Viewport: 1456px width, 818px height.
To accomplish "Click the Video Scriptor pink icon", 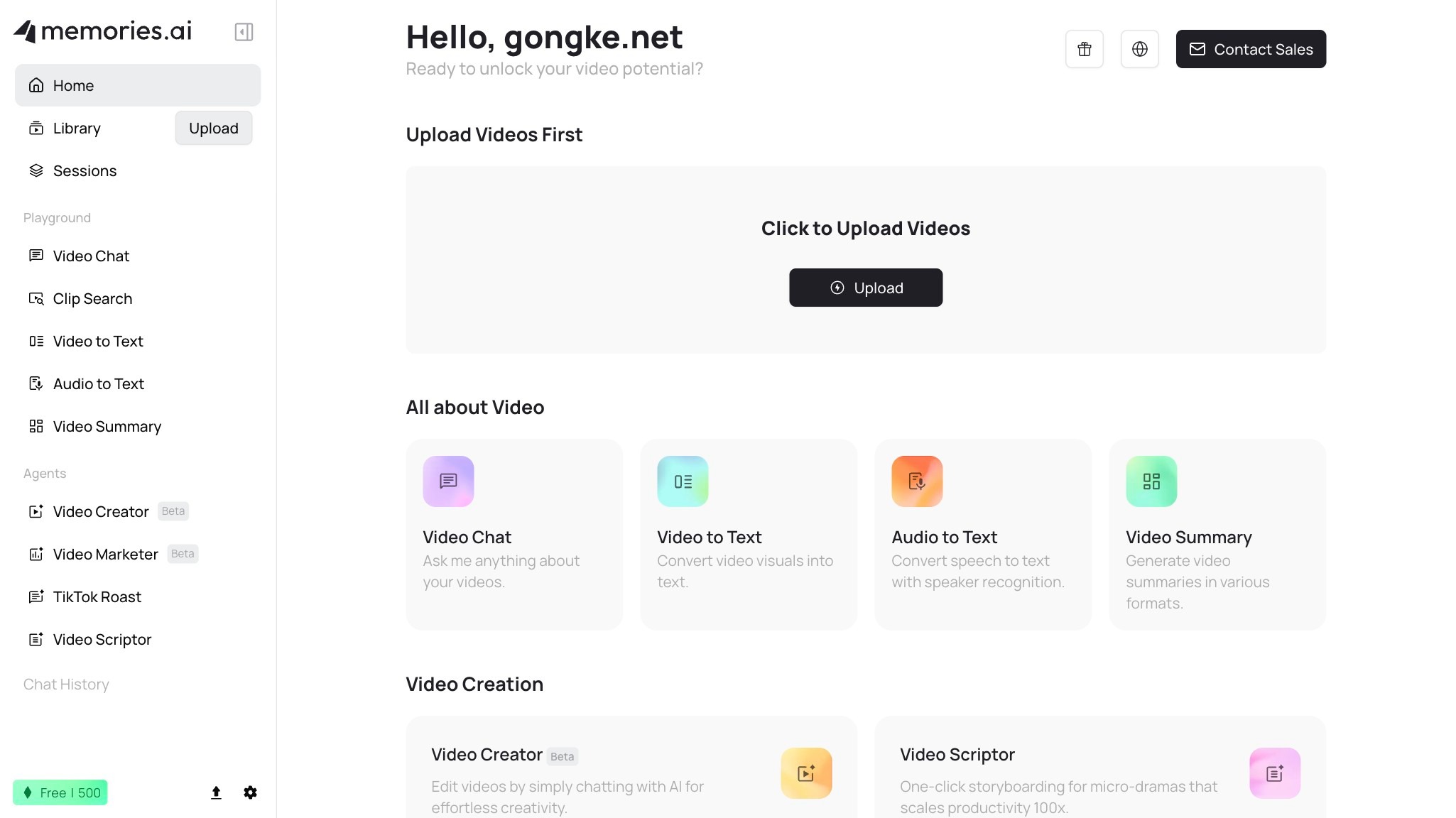I will coord(1275,773).
